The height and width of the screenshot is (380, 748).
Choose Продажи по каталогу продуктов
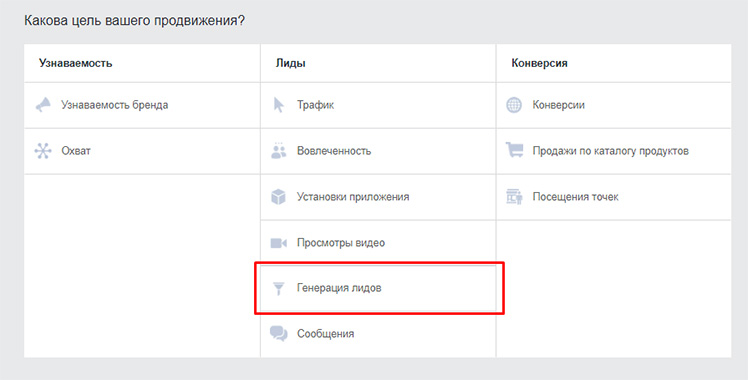[614, 151]
